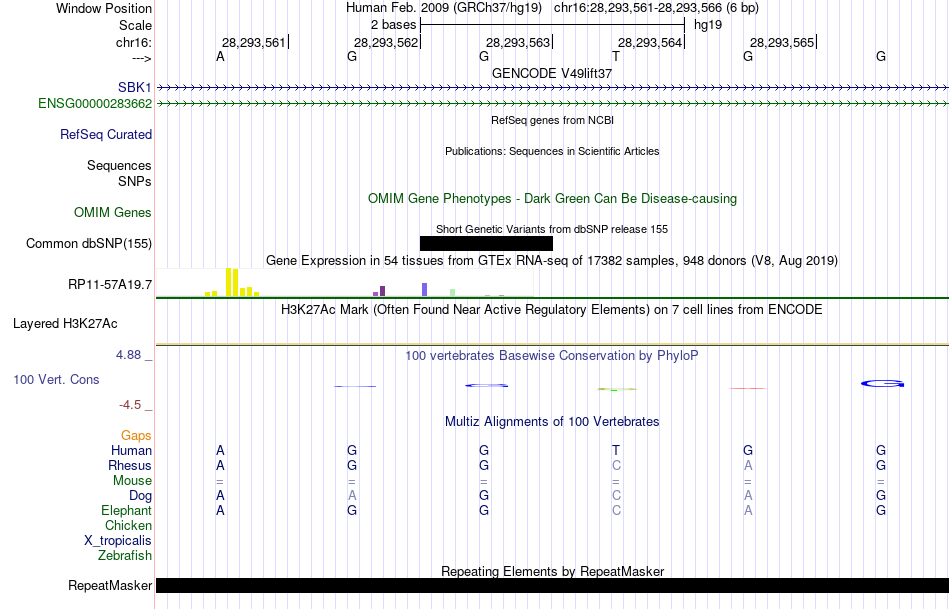Click the X_tropicalis species label
The width and height of the screenshot is (950, 609).
(x=118, y=541)
